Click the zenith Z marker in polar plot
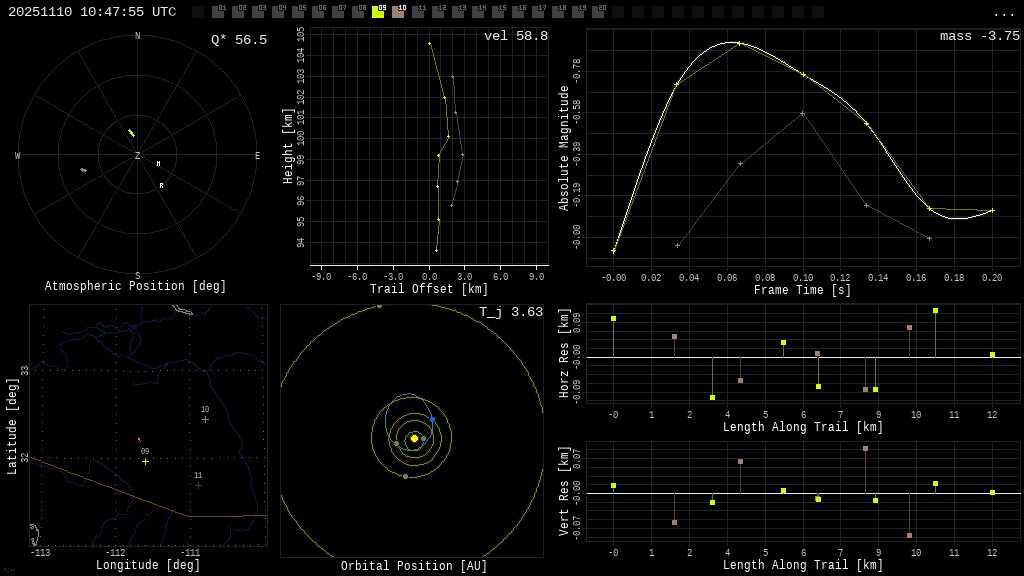The width and height of the screenshot is (1024, 576). tap(138, 156)
